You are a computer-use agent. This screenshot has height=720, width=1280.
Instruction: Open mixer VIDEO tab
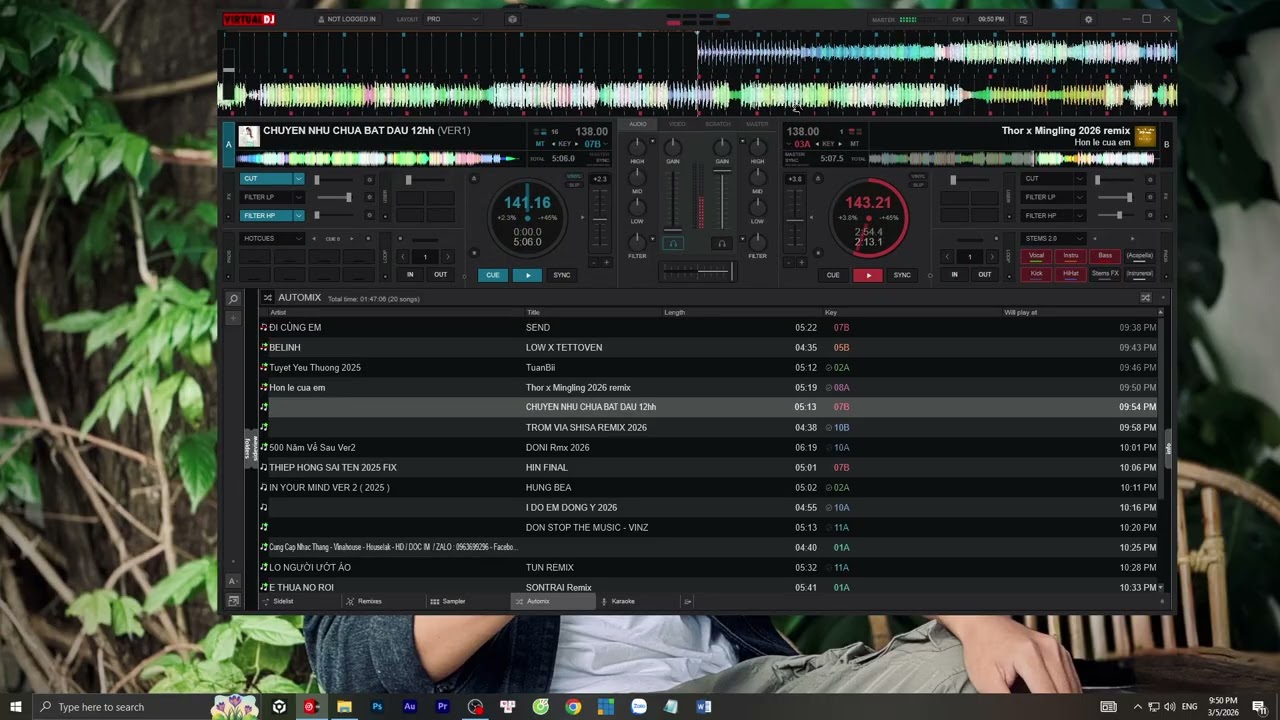click(x=677, y=124)
